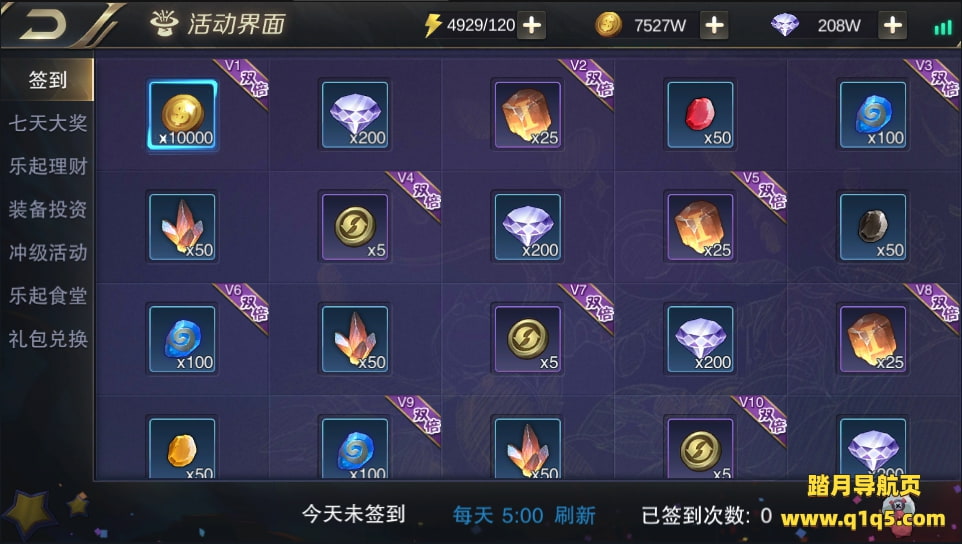Open the 七天大奖 tab
This screenshot has height=544, width=962.
(x=48, y=123)
